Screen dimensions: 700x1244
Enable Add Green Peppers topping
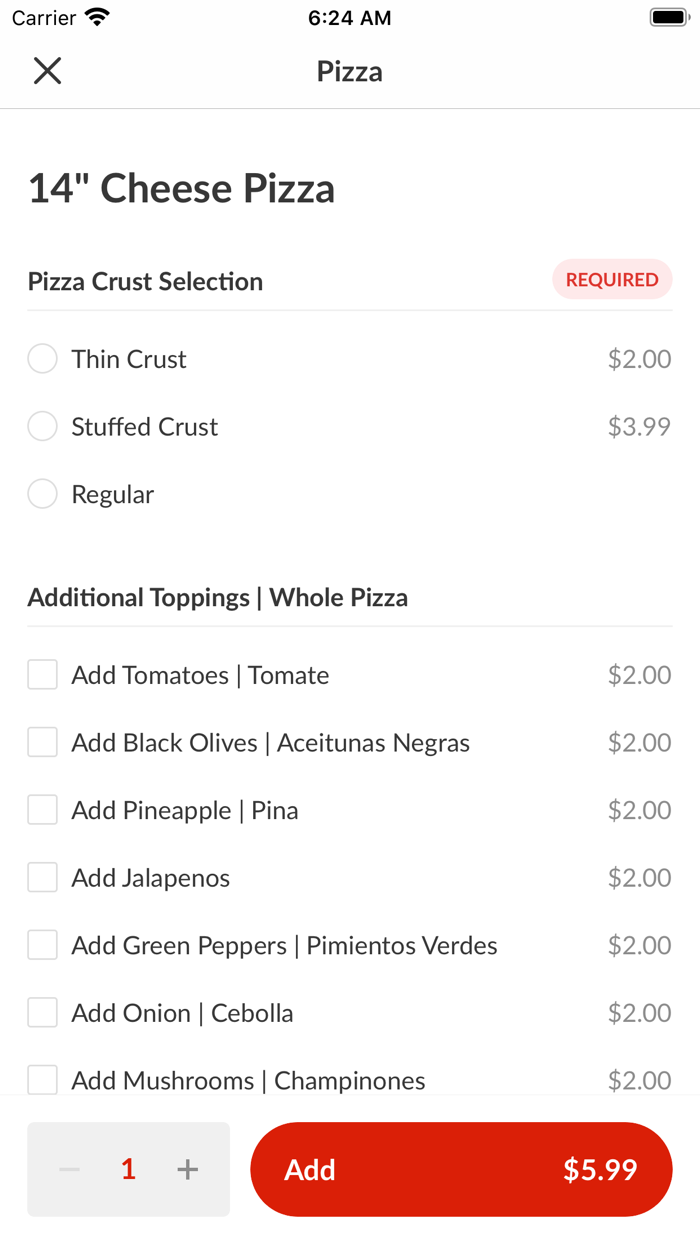(x=42, y=944)
